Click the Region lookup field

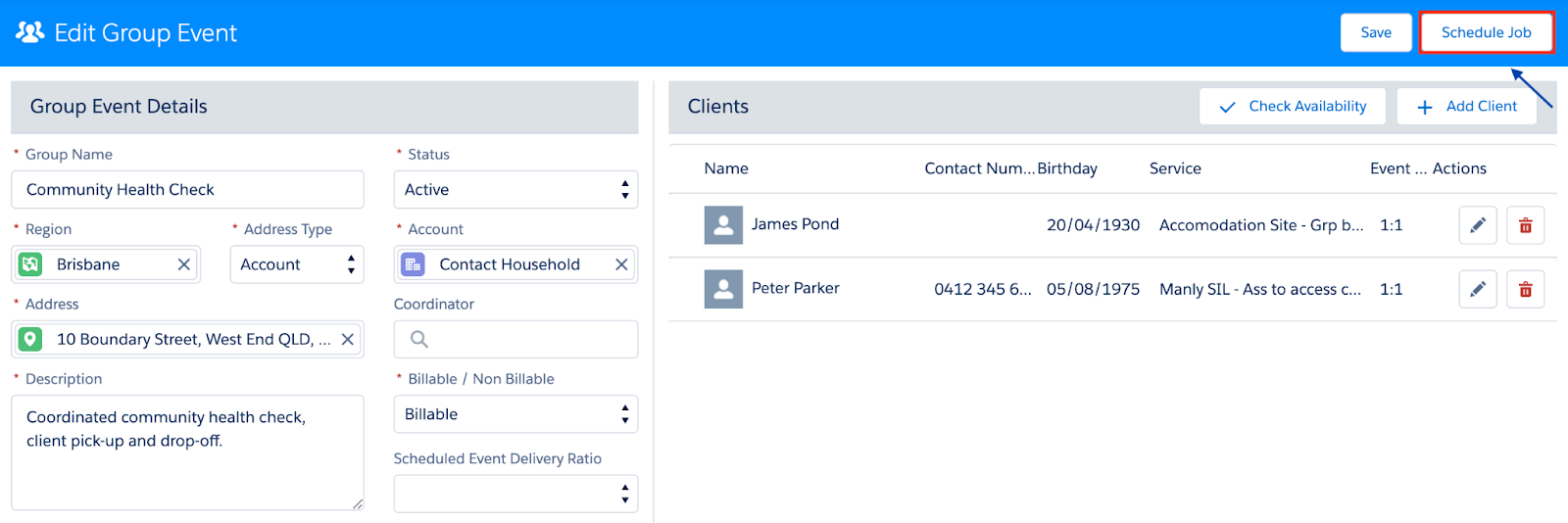tap(106, 264)
